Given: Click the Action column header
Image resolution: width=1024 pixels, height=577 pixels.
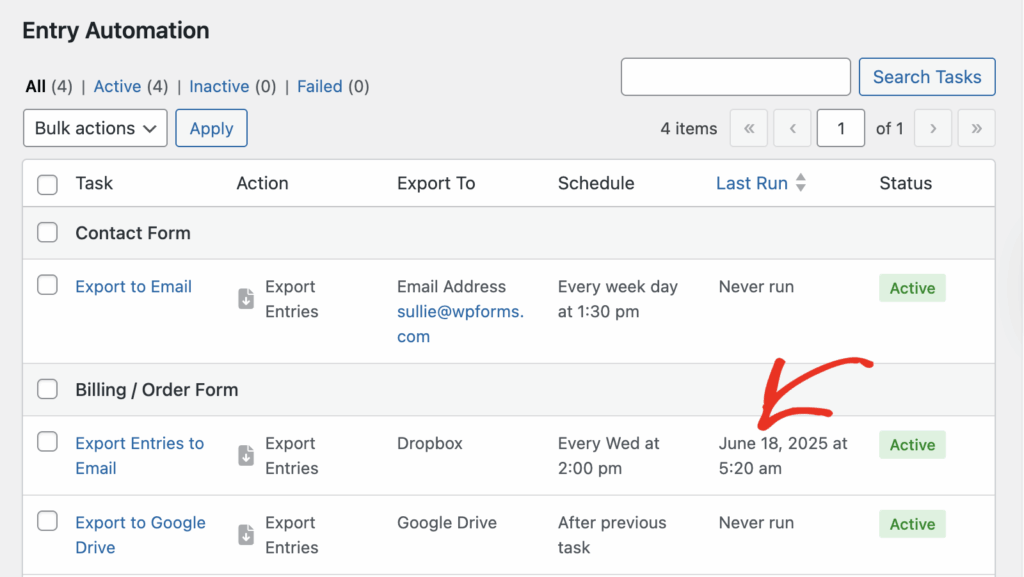Looking at the screenshot, I should pos(262,183).
